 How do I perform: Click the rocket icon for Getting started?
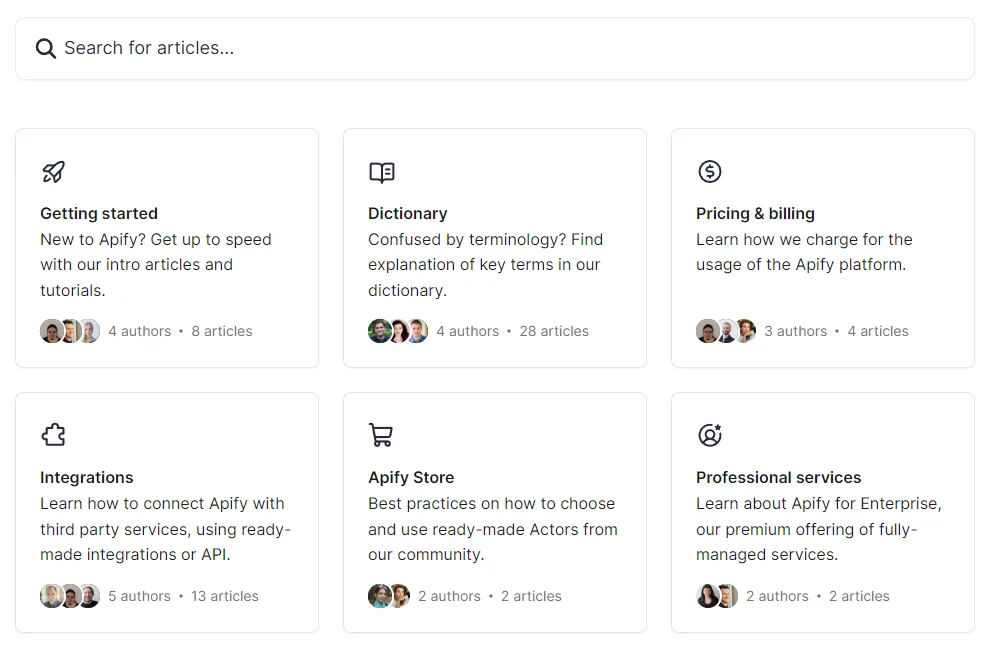click(x=54, y=172)
